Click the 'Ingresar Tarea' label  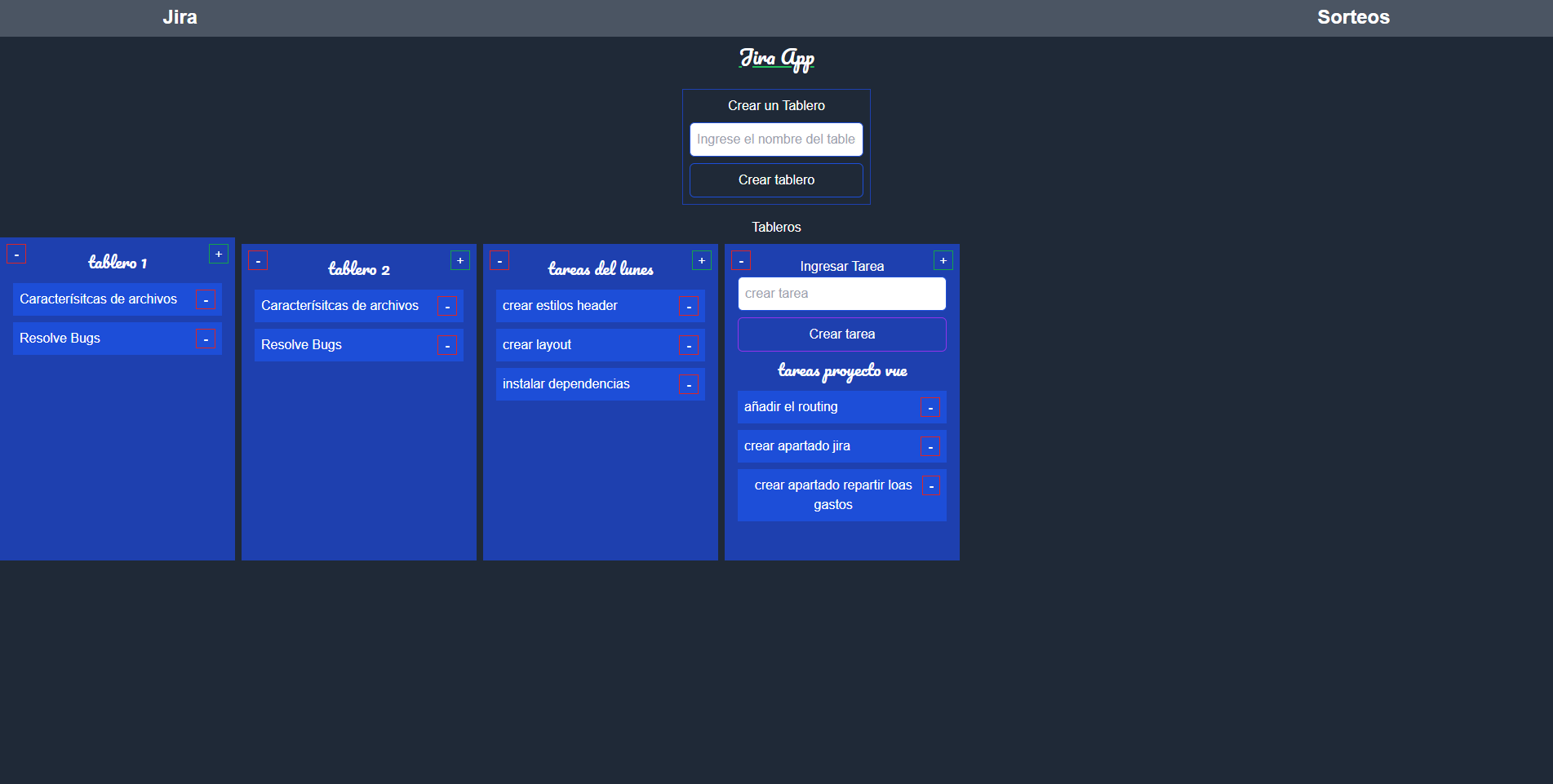coord(842,267)
